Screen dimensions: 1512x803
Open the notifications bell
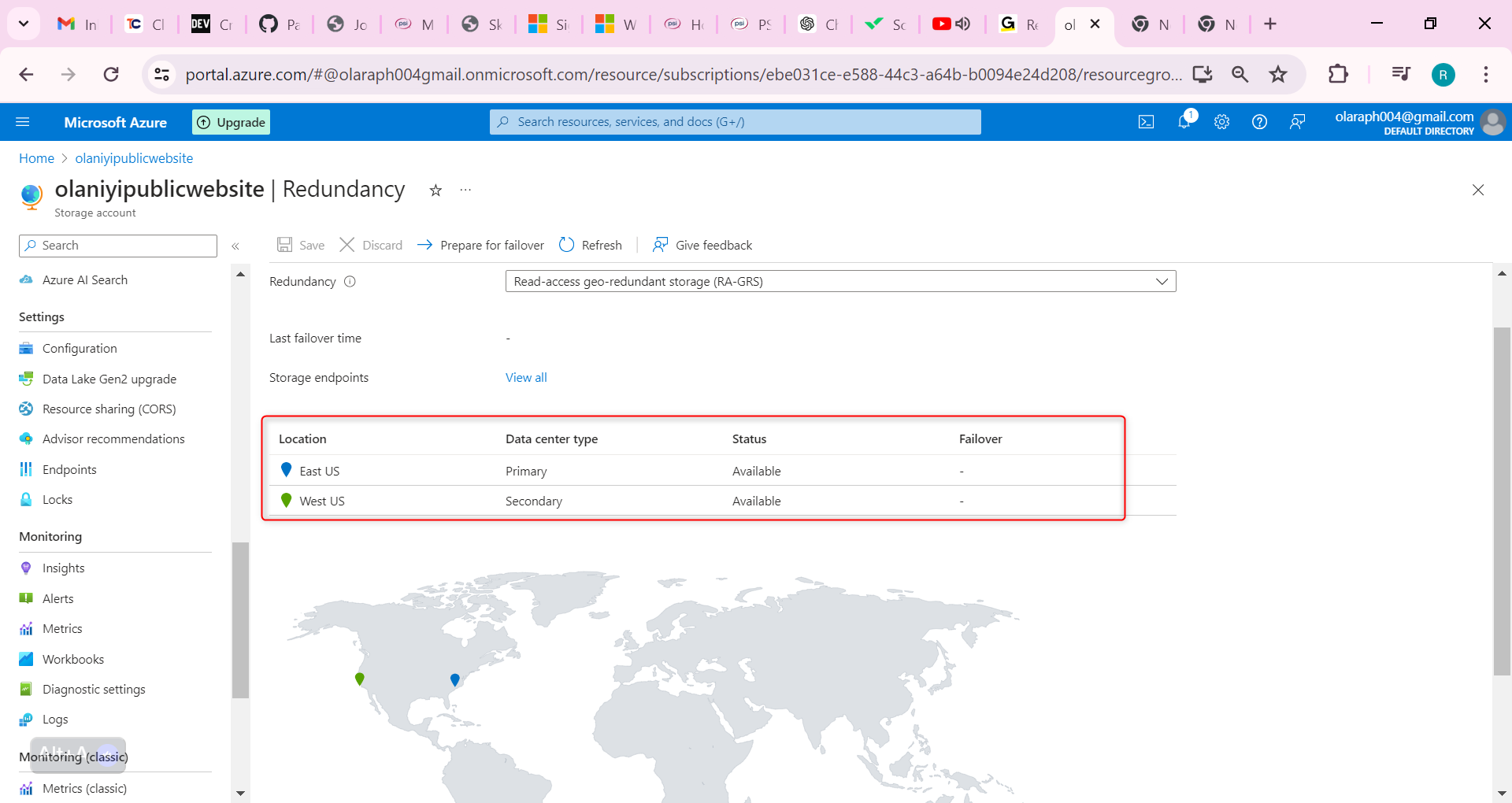tap(1184, 121)
